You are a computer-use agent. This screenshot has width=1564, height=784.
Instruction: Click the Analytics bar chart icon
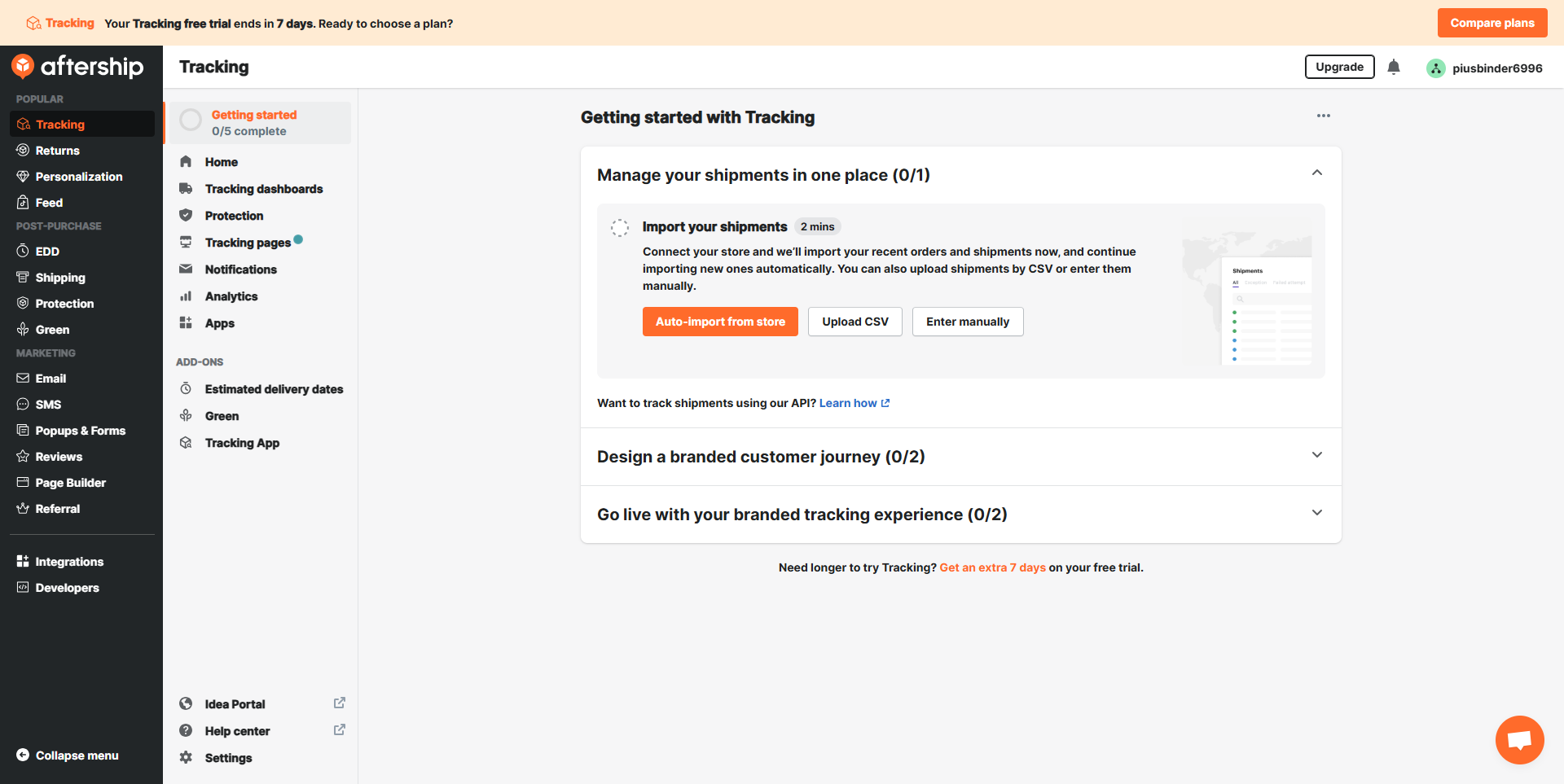click(186, 296)
